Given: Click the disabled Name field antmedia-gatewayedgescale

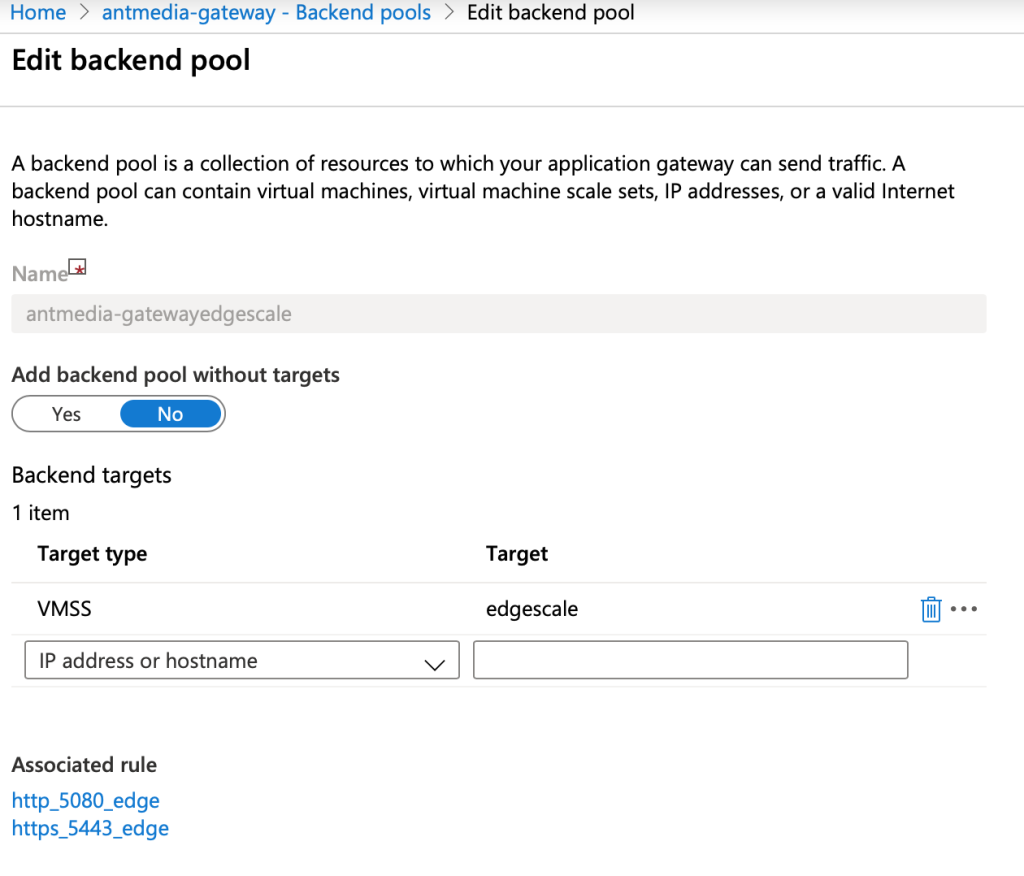Looking at the screenshot, I should click(499, 314).
